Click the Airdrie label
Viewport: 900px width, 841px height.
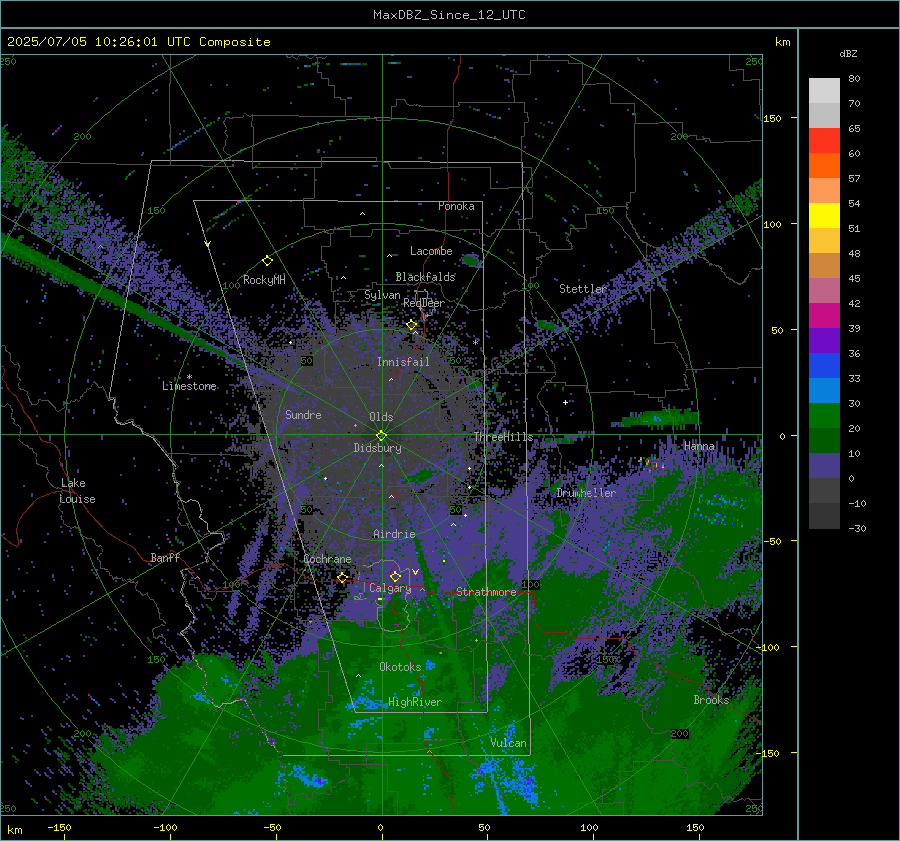click(x=394, y=534)
